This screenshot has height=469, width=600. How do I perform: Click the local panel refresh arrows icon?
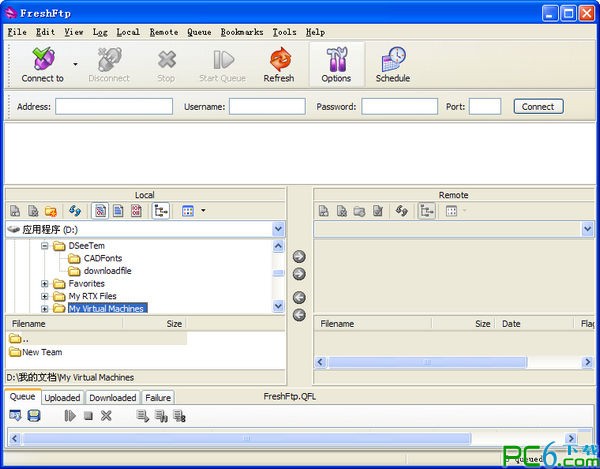74,211
